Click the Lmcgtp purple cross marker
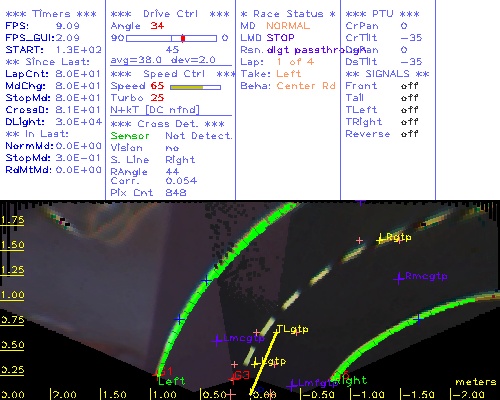 click(x=217, y=340)
